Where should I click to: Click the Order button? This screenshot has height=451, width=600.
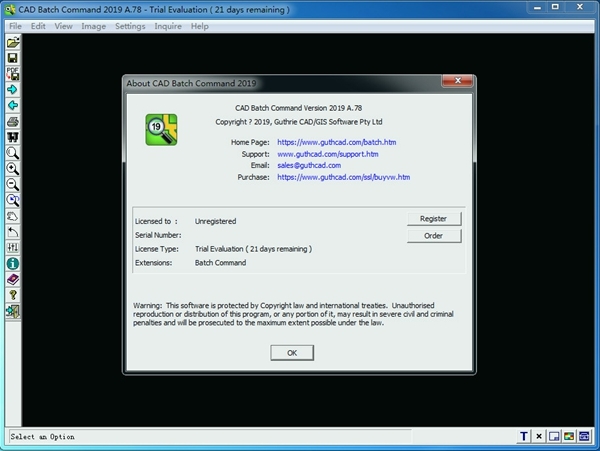click(x=434, y=236)
